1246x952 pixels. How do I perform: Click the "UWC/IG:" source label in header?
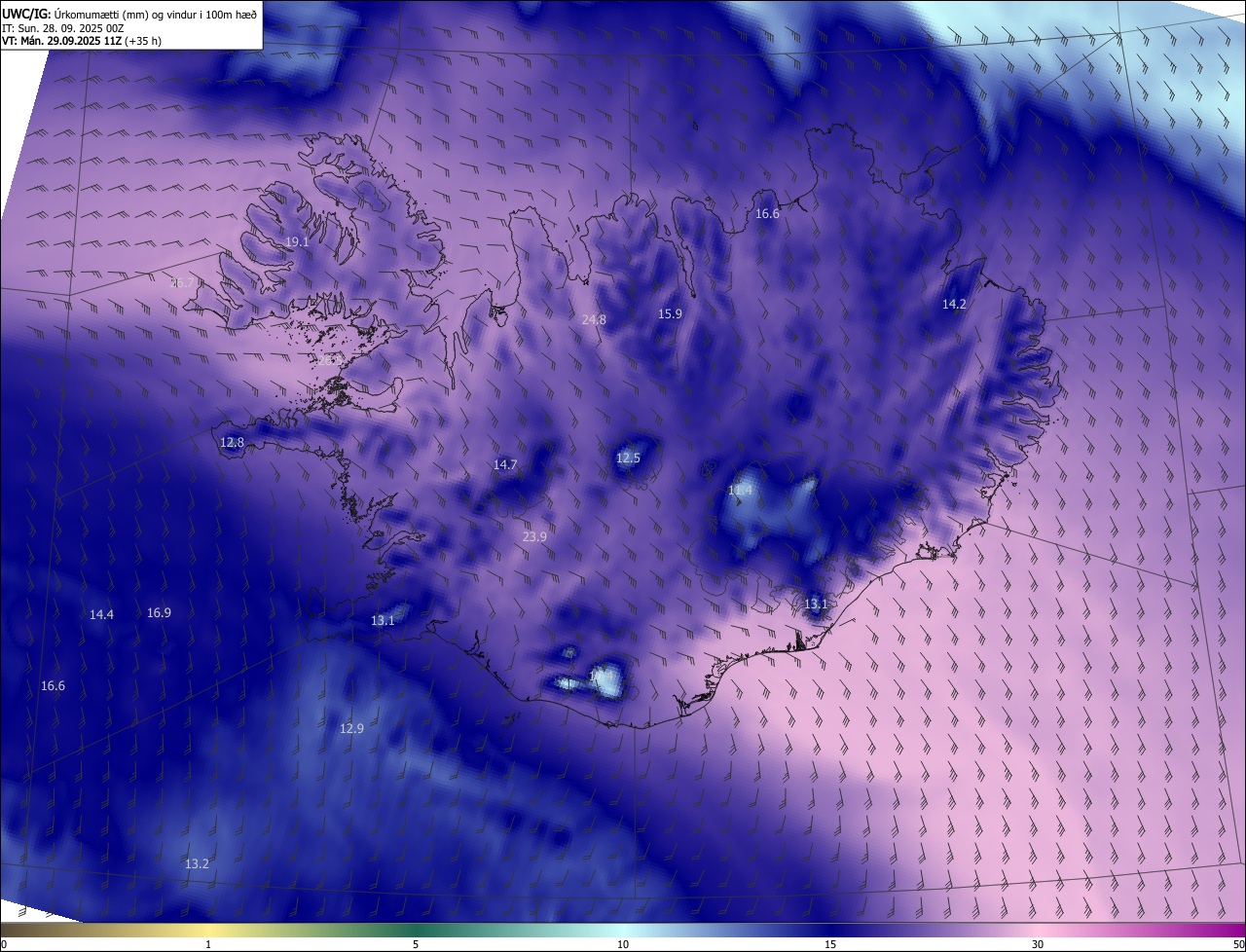(26, 14)
